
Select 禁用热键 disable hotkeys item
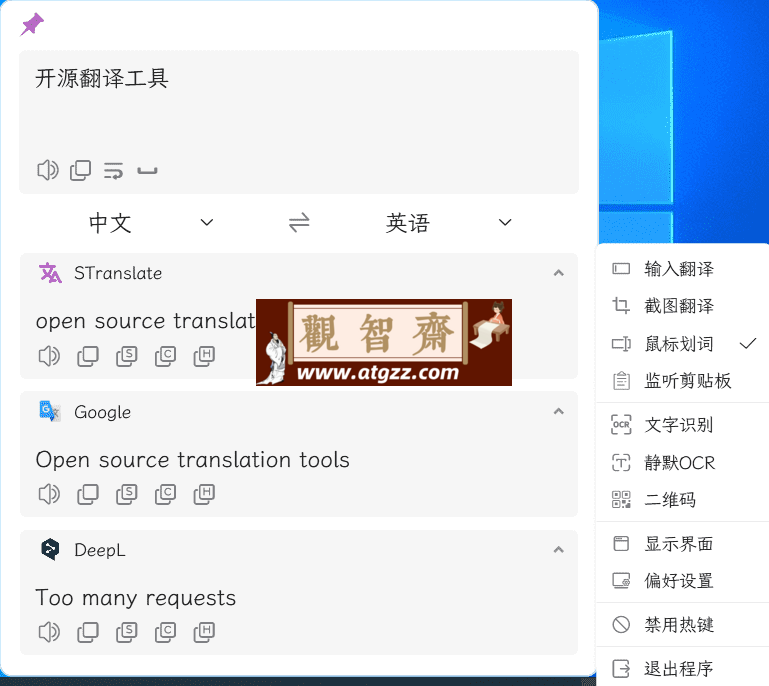pos(683,625)
